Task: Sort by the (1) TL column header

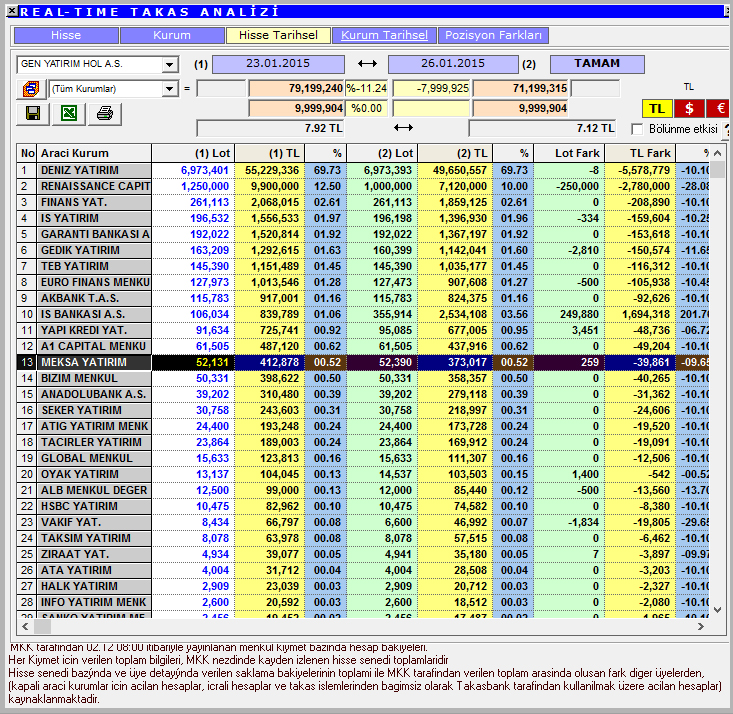Action: click(x=270, y=153)
